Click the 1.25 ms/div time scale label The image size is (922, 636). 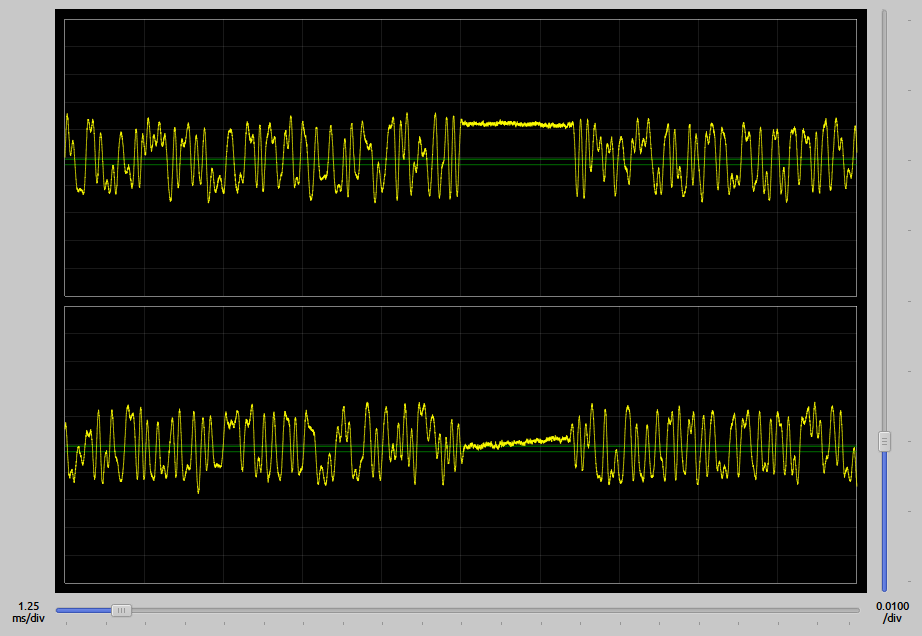click(28, 612)
